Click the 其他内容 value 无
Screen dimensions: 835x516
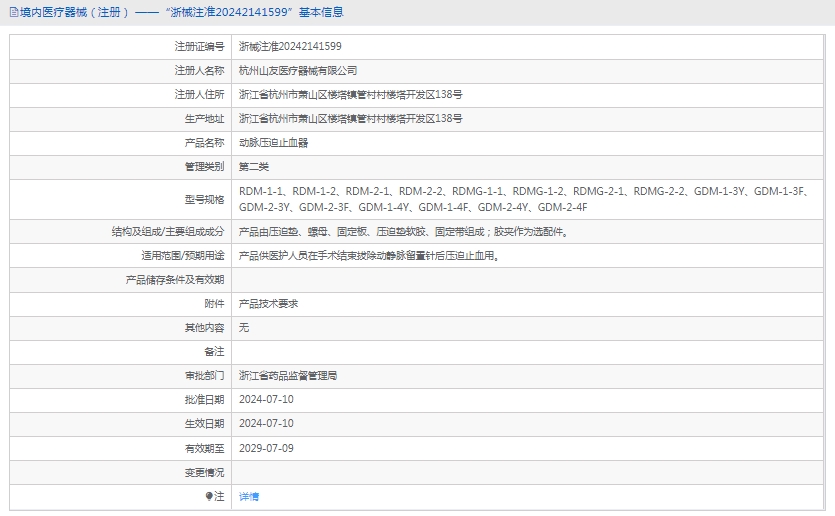pyautogui.click(x=244, y=327)
